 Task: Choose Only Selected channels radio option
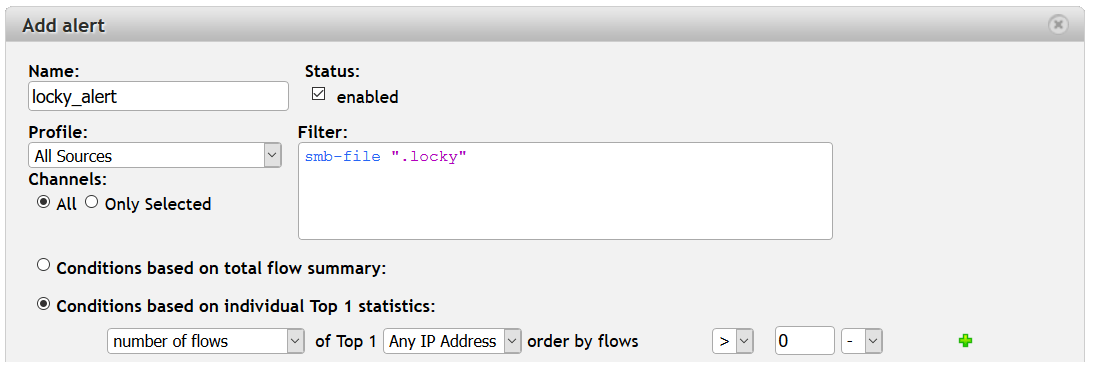point(91,202)
